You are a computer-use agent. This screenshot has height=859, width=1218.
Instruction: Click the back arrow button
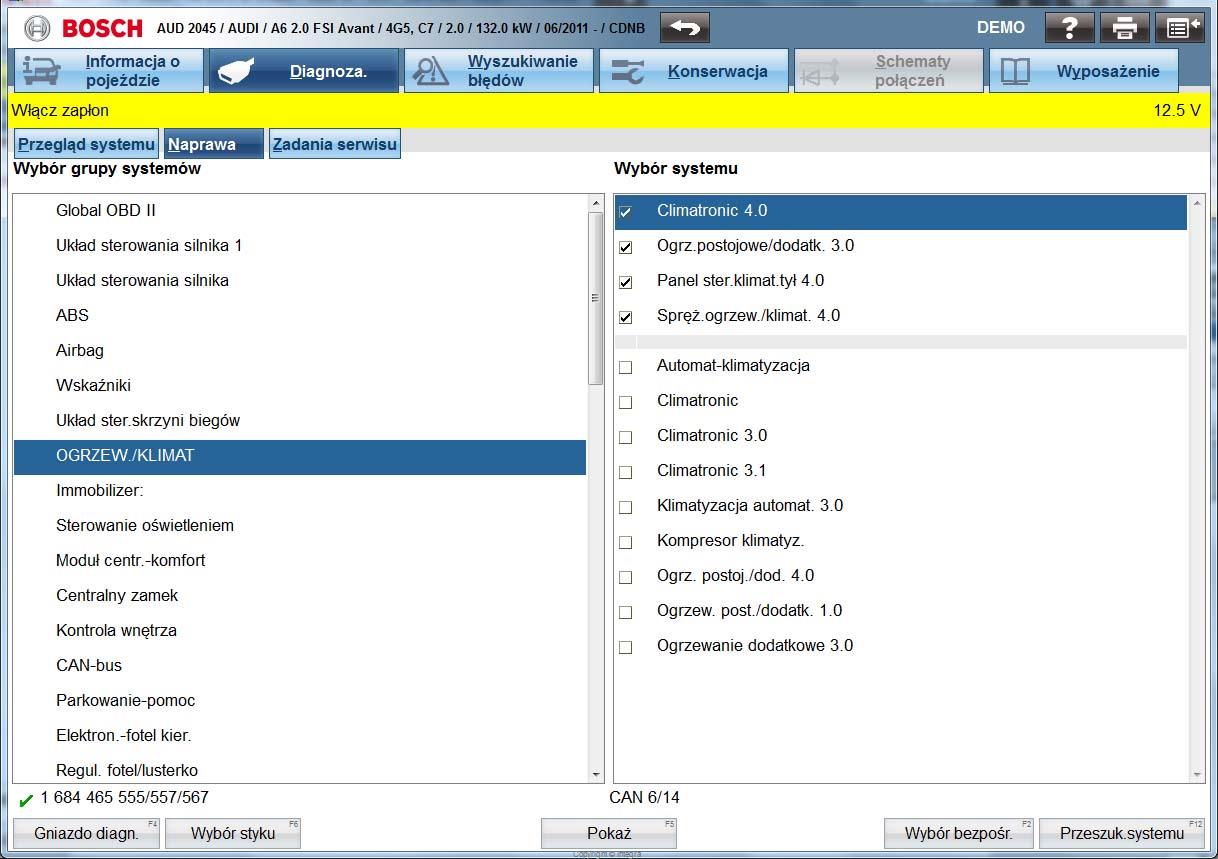click(x=684, y=27)
